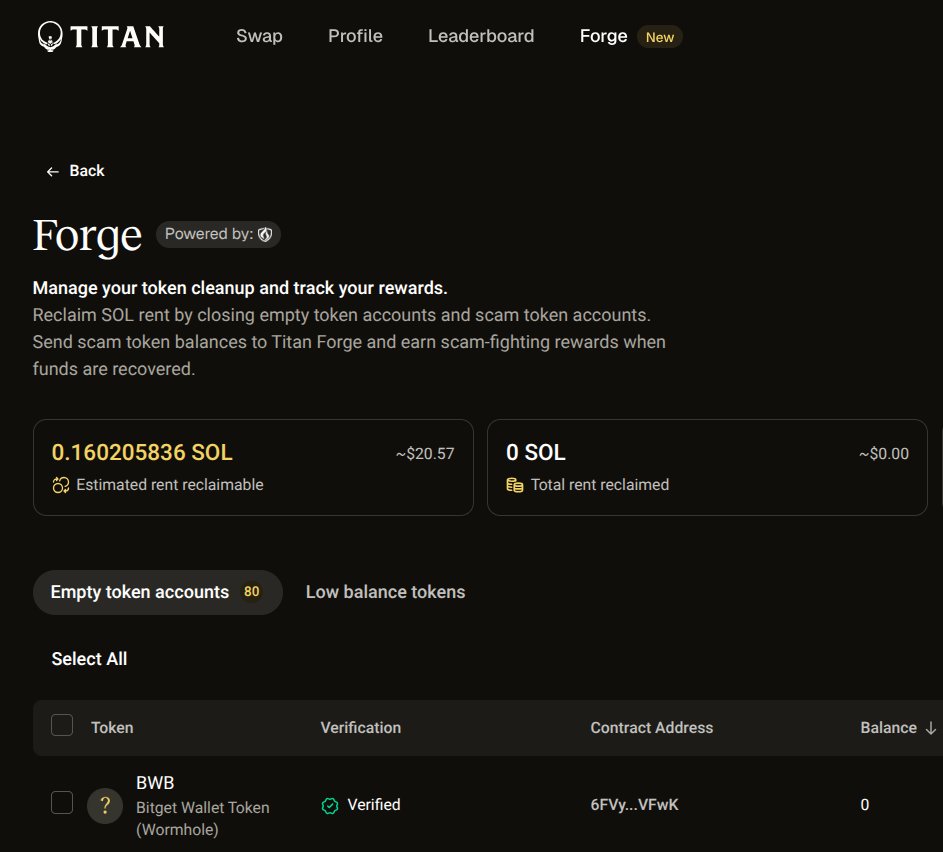
Task: Switch to Empty token accounts tab
Action: click(158, 592)
